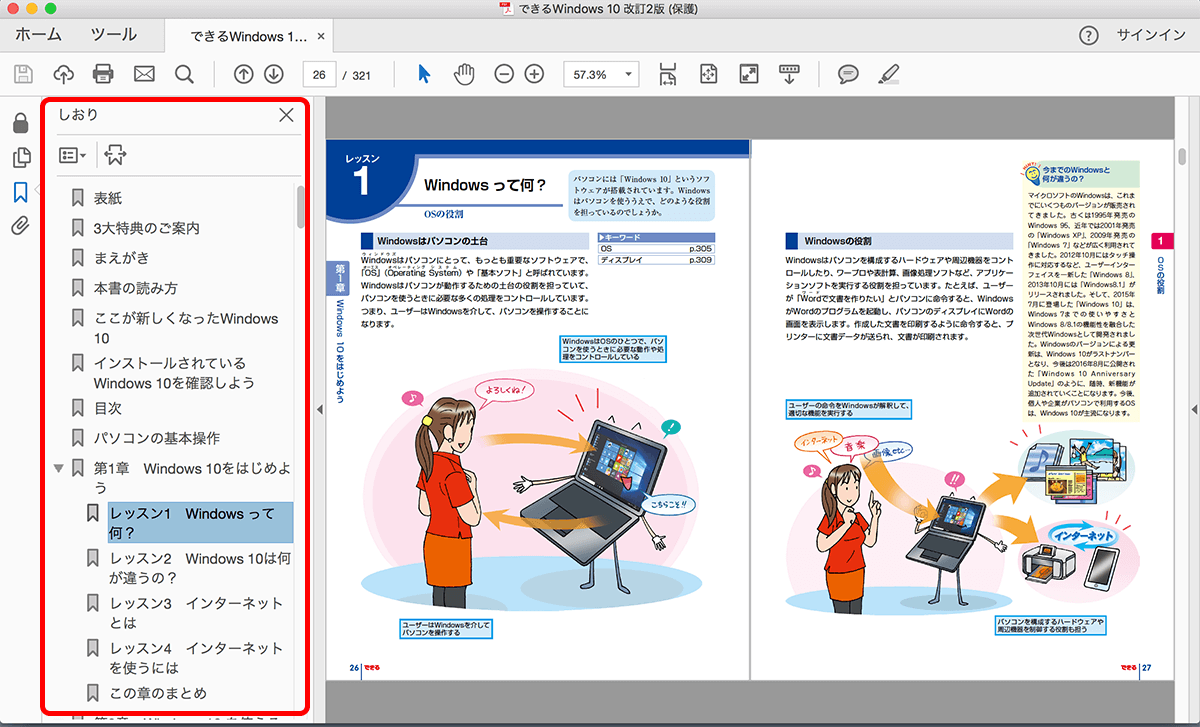Open help with the question mark icon
The width and height of the screenshot is (1200, 727).
point(1089,36)
